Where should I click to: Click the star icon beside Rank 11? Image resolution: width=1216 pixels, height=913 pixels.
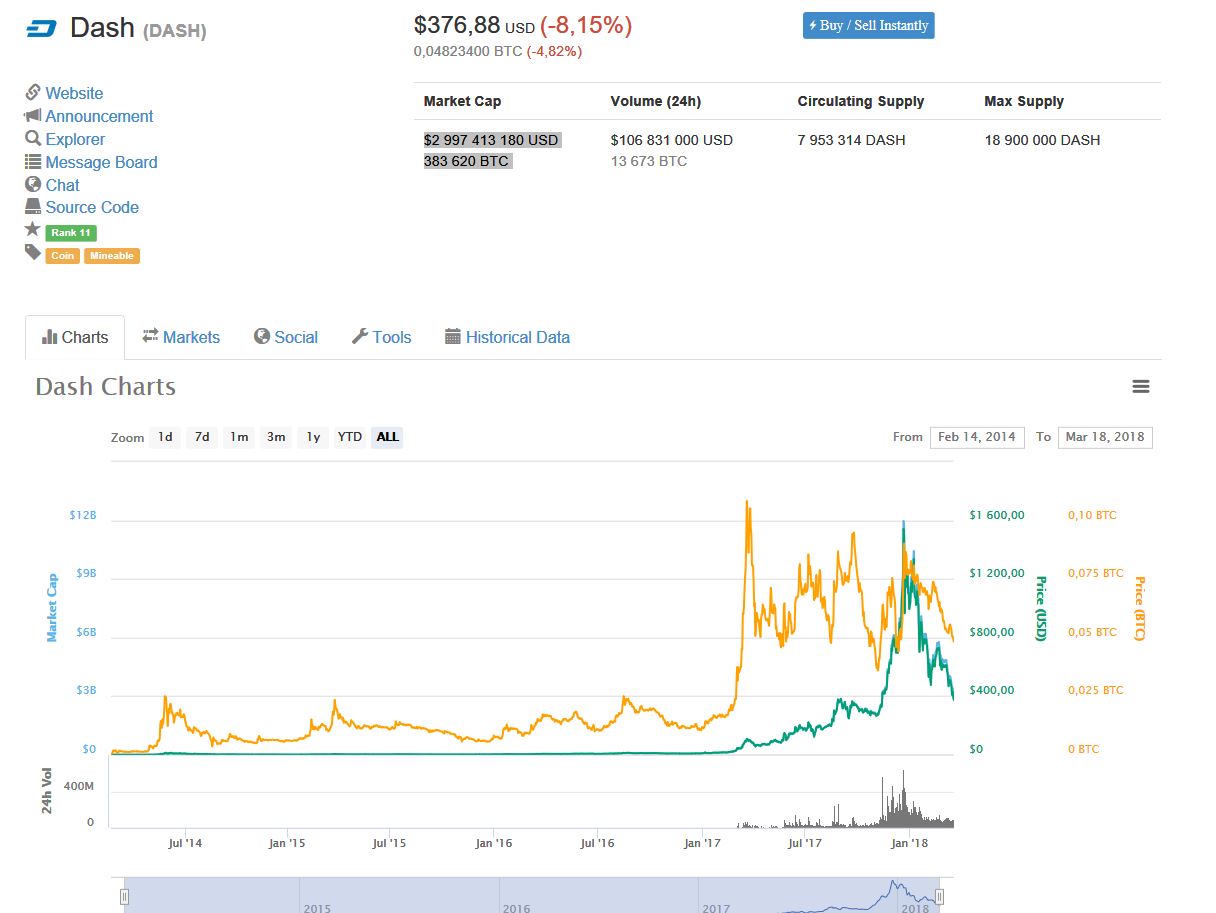[x=33, y=230]
